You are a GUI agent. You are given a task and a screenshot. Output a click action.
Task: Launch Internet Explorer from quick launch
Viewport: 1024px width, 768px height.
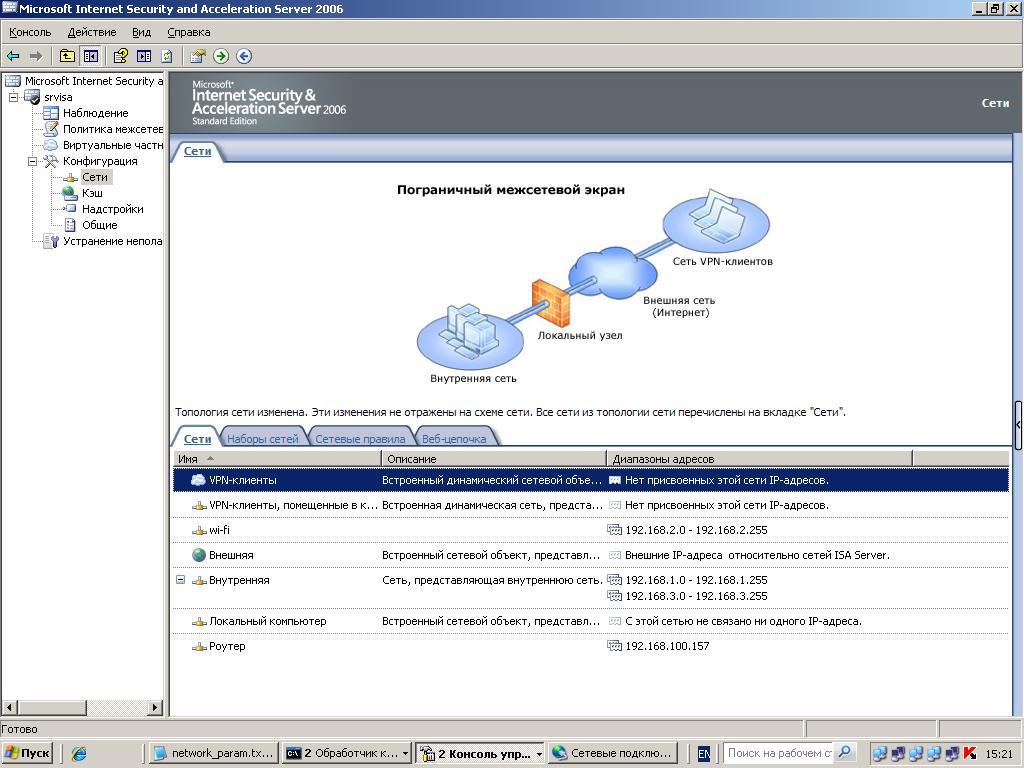(x=79, y=753)
